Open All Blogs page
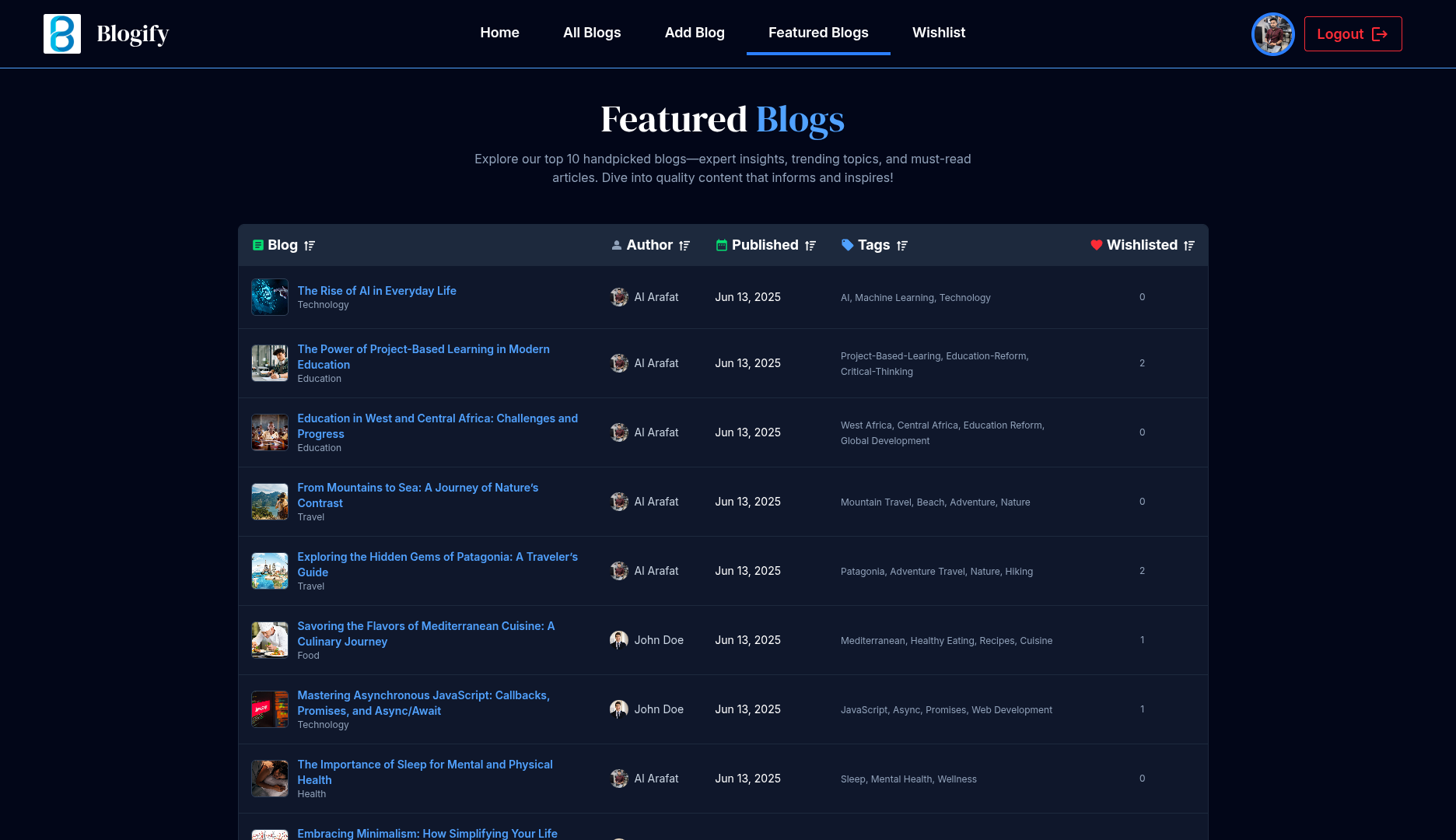Screen dimensions: 1456x840 [x=592, y=33]
